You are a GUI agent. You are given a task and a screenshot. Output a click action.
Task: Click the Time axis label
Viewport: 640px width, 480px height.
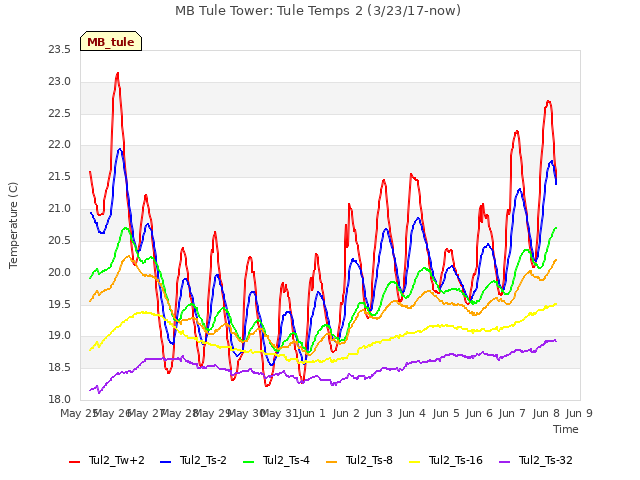(x=566, y=429)
